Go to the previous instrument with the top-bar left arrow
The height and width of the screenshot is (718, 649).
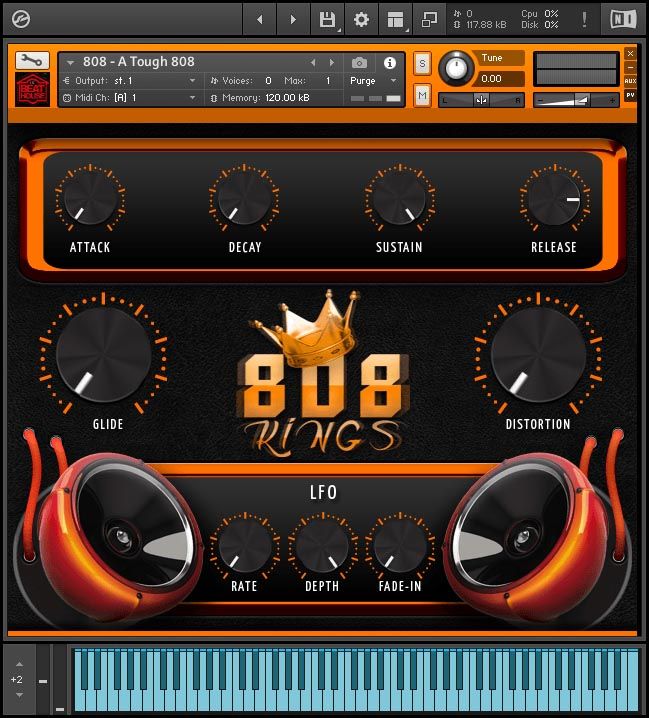[x=260, y=19]
